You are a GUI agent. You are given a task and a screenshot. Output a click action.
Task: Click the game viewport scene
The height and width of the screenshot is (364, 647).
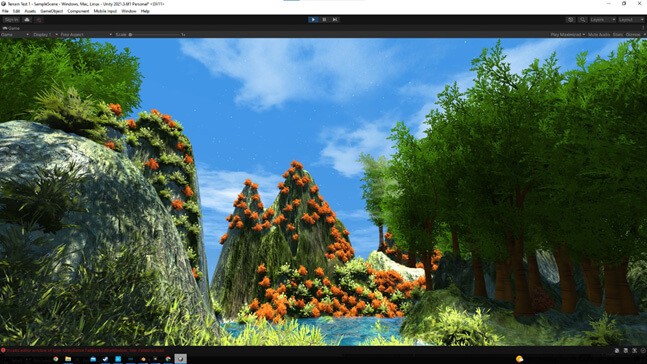coord(324,192)
